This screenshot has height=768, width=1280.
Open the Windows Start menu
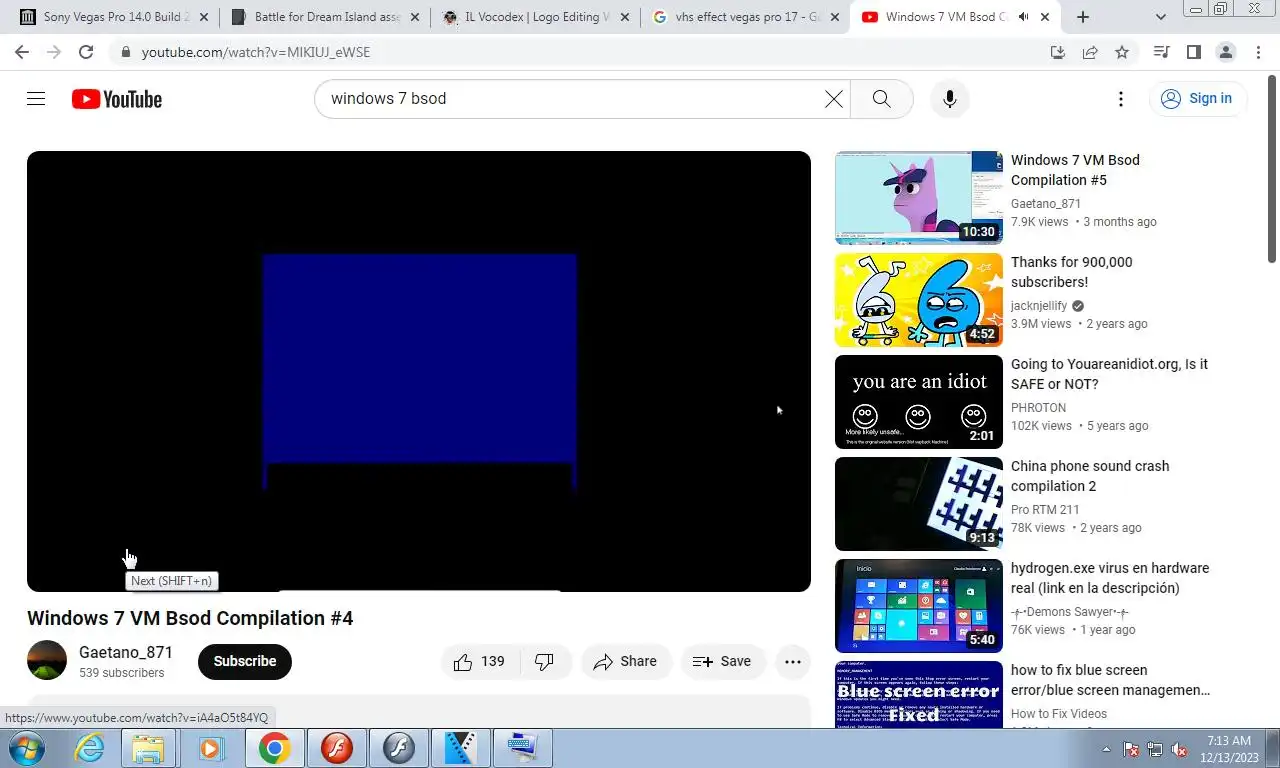tap(26, 748)
